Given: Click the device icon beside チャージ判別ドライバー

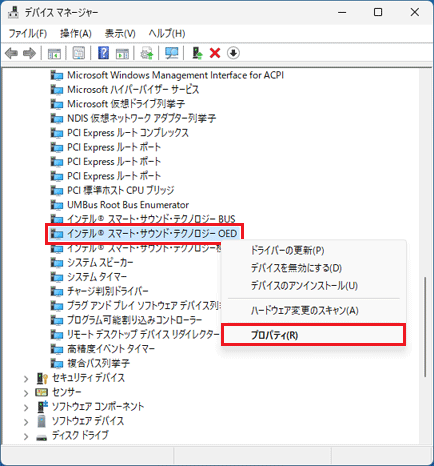Looking at the screenshot, I should point(57,291).
